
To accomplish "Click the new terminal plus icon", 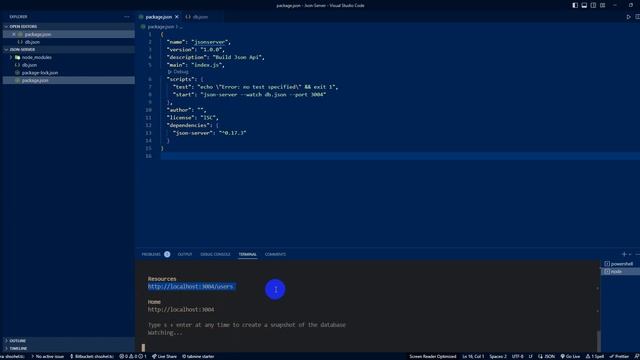I will 624,254.
